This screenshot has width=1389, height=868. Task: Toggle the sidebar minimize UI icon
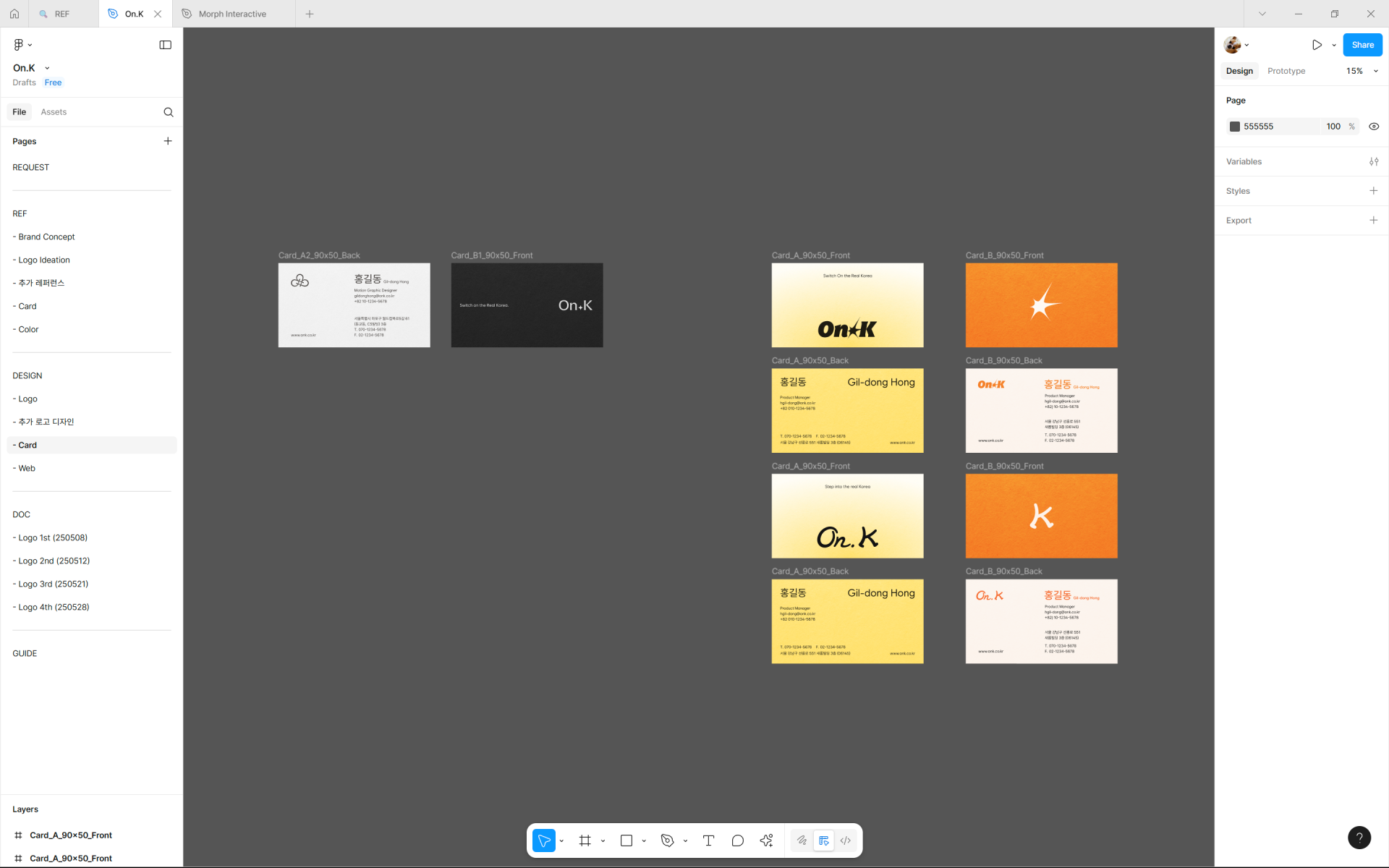point(165,45)
